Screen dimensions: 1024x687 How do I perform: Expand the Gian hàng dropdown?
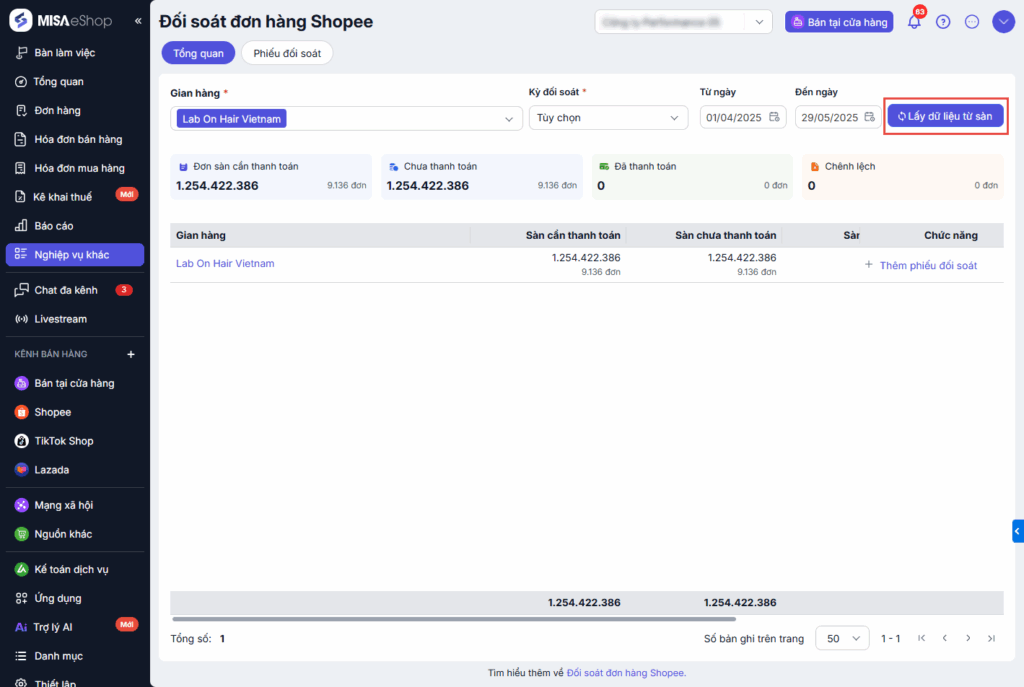tap(509, 119)
